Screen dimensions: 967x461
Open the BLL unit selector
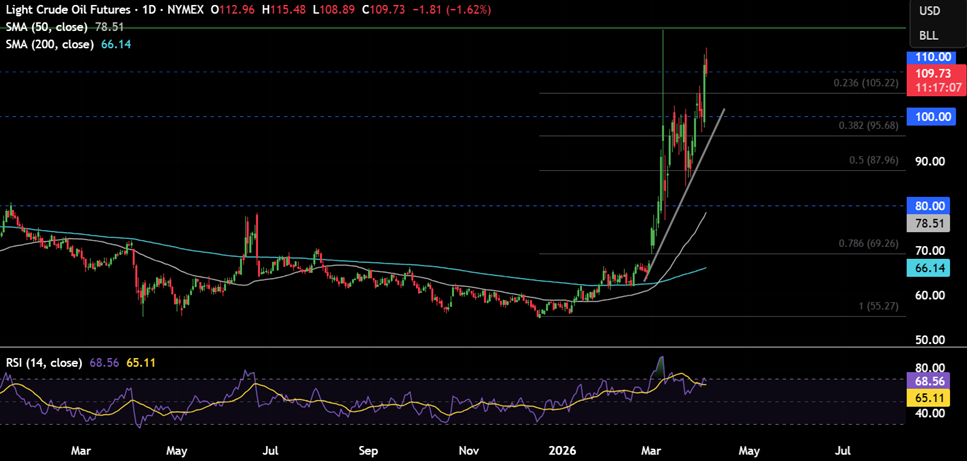pyautogui.click(x=929, y=35)
